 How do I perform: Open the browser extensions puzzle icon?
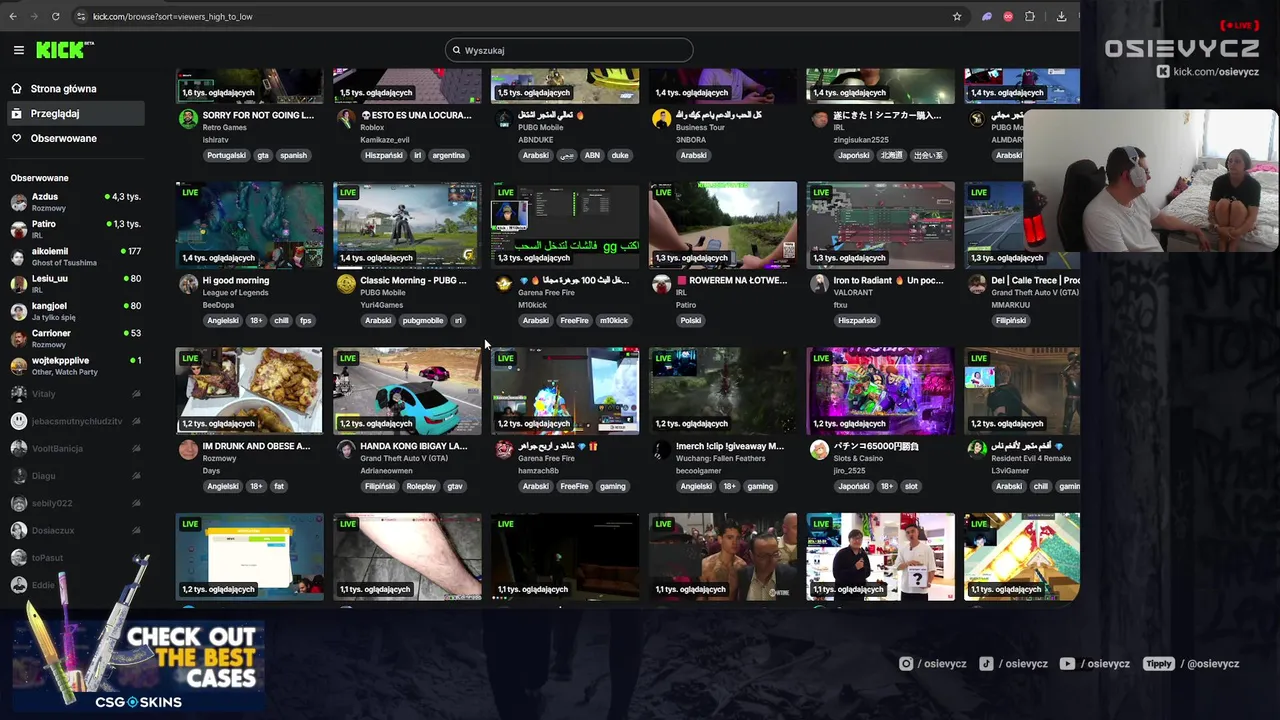click(1030, 16)
